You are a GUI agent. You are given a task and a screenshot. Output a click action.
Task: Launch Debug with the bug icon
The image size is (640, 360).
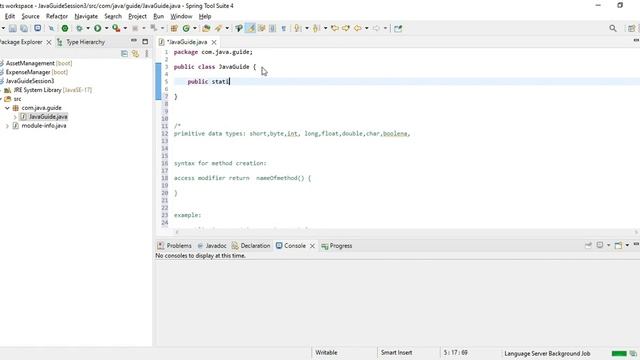click(79, 28)
